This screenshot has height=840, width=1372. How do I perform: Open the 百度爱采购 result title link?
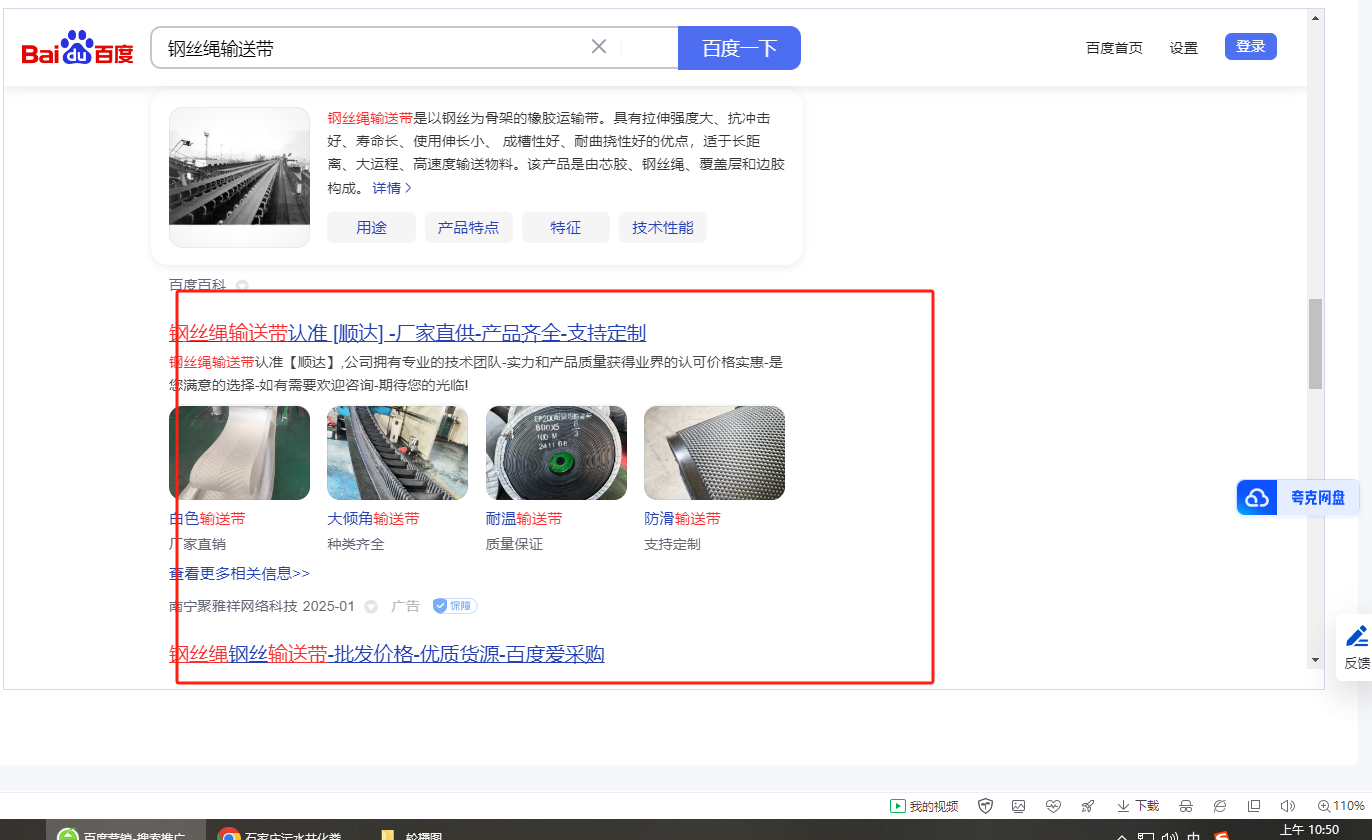[387, 654]
